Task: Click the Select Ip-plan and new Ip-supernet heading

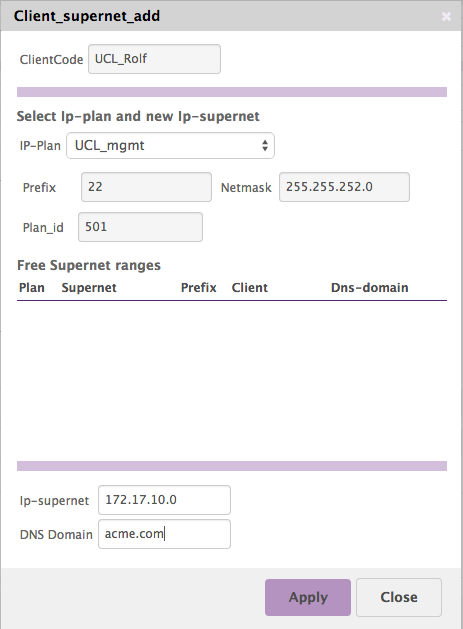Action: click(x=138, y=116)
